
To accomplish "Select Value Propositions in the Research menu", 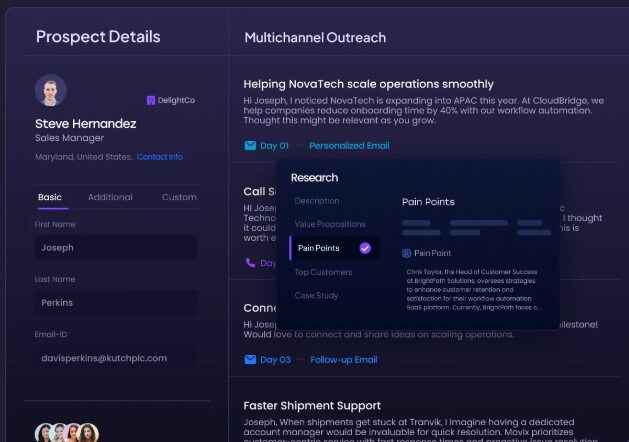I will tap(330, 224).
